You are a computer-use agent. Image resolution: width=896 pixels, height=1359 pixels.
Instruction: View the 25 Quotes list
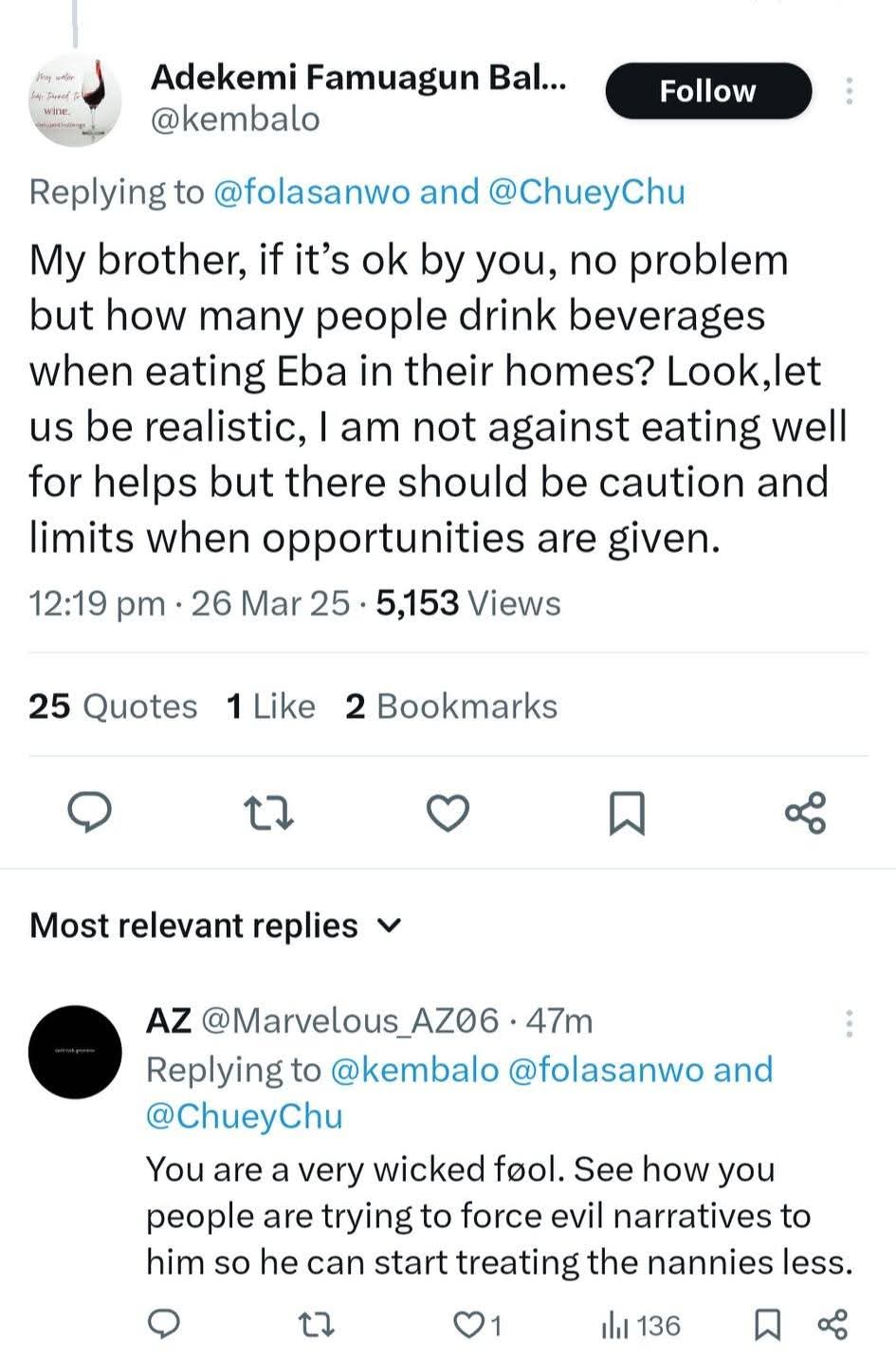click(113, 707)
